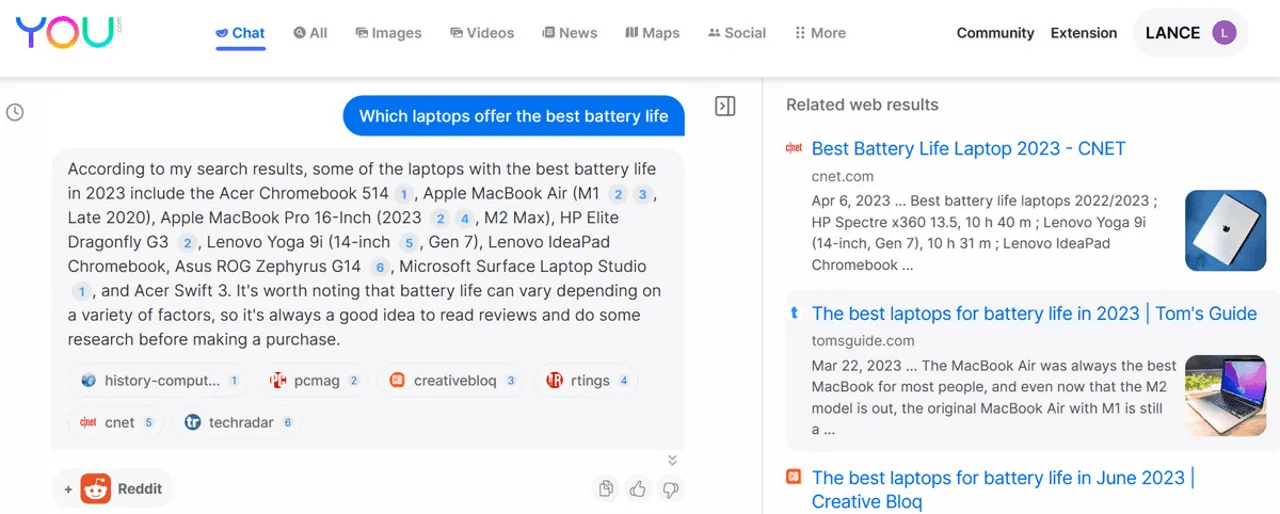Screen dimensions: 1280x514
Task: Copy the chat response to clipboard
Action: (606, 489)
